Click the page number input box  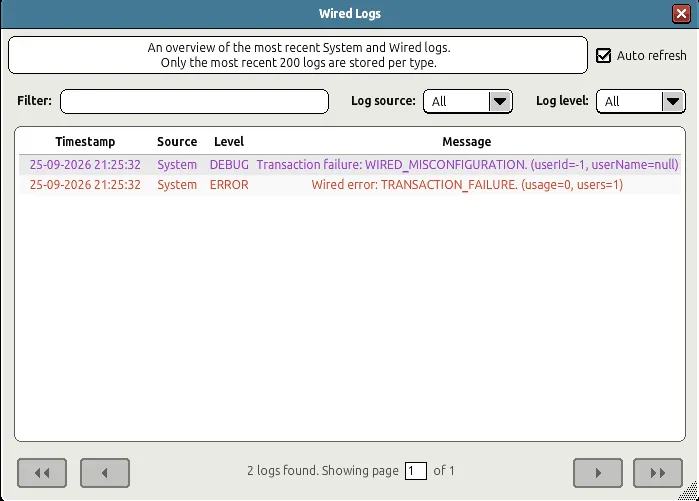(415, 471)
